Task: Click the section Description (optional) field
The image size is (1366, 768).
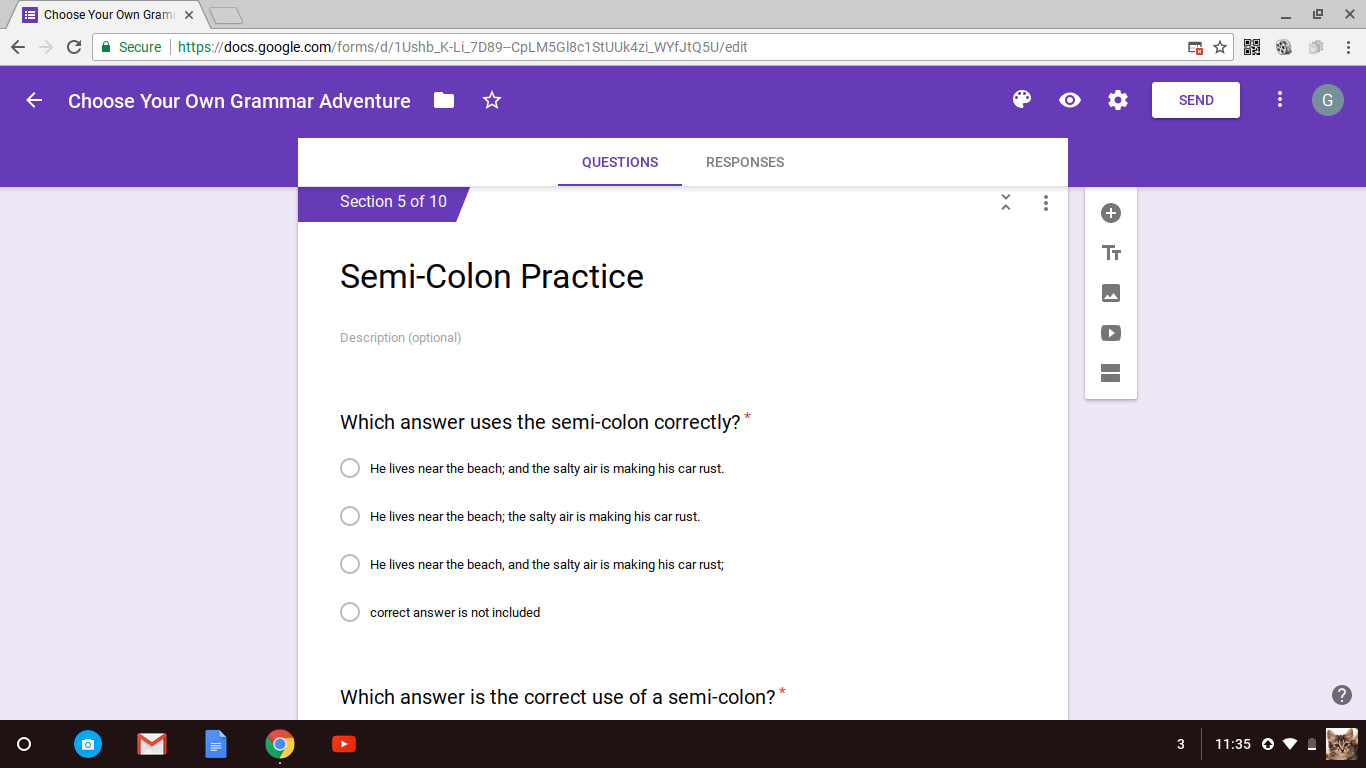Action: (683, 338)
